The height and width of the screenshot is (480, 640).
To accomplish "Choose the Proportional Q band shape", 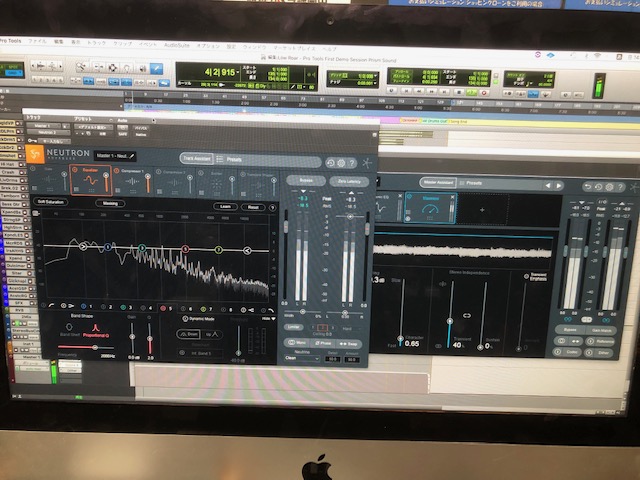I will tap(96, 330).
